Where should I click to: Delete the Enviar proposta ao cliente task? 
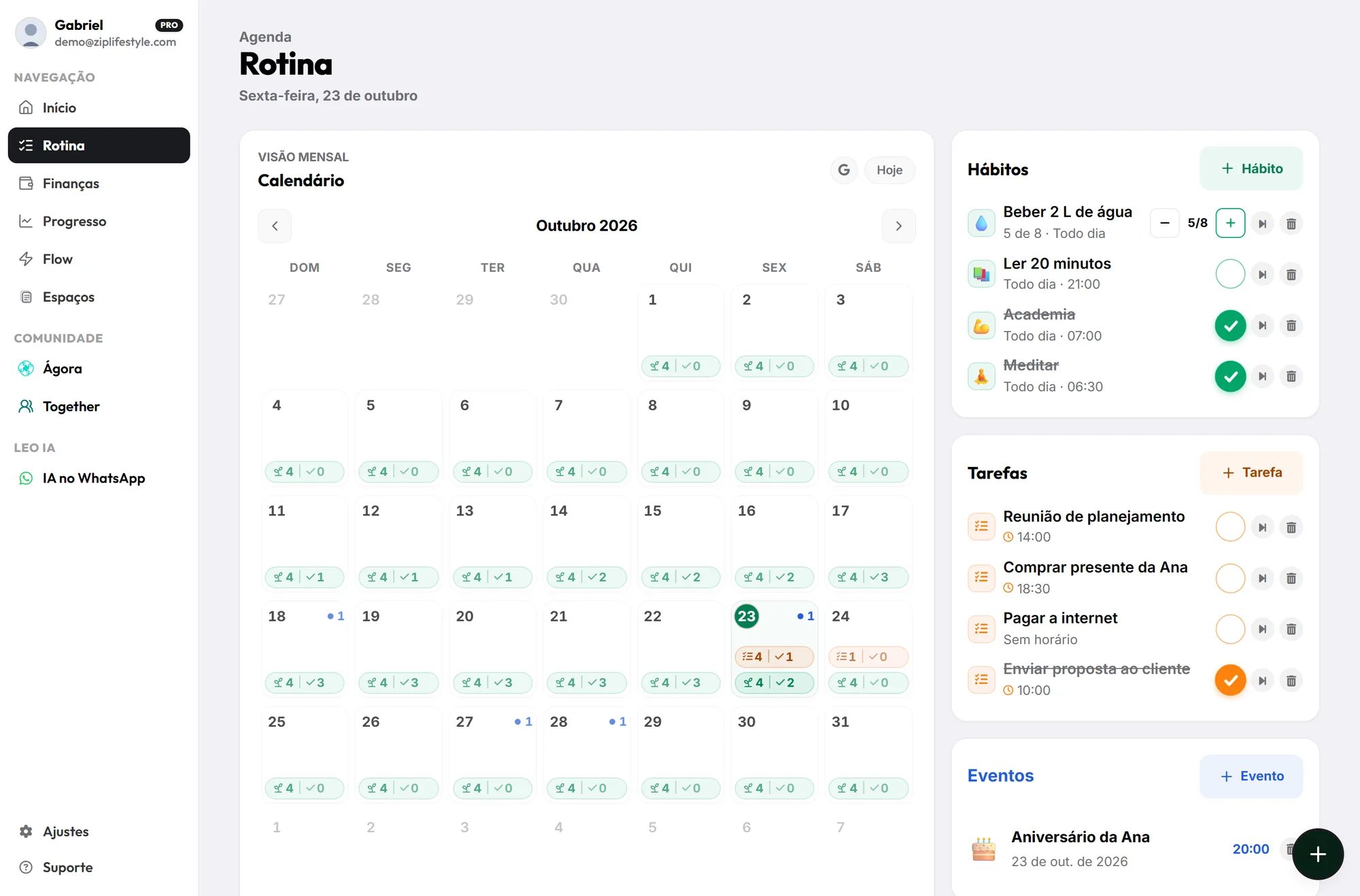[1291, 680]
